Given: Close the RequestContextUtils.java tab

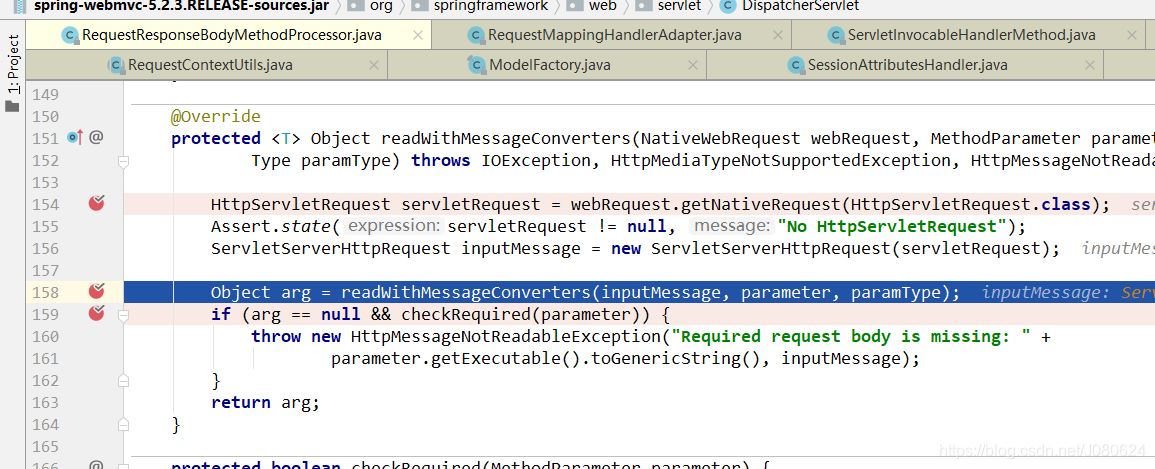Looking at the screenshot, I should 373,65.
